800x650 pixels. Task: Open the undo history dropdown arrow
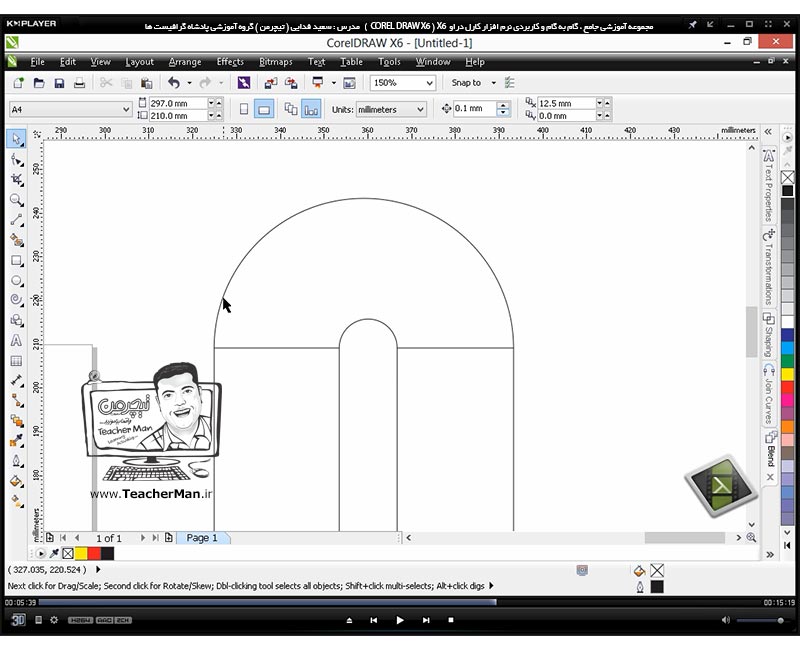click(x=189, y=83)
